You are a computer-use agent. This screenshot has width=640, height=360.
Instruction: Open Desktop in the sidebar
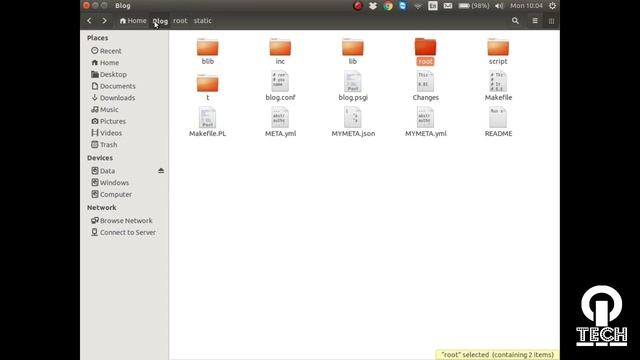click(109, 74)
